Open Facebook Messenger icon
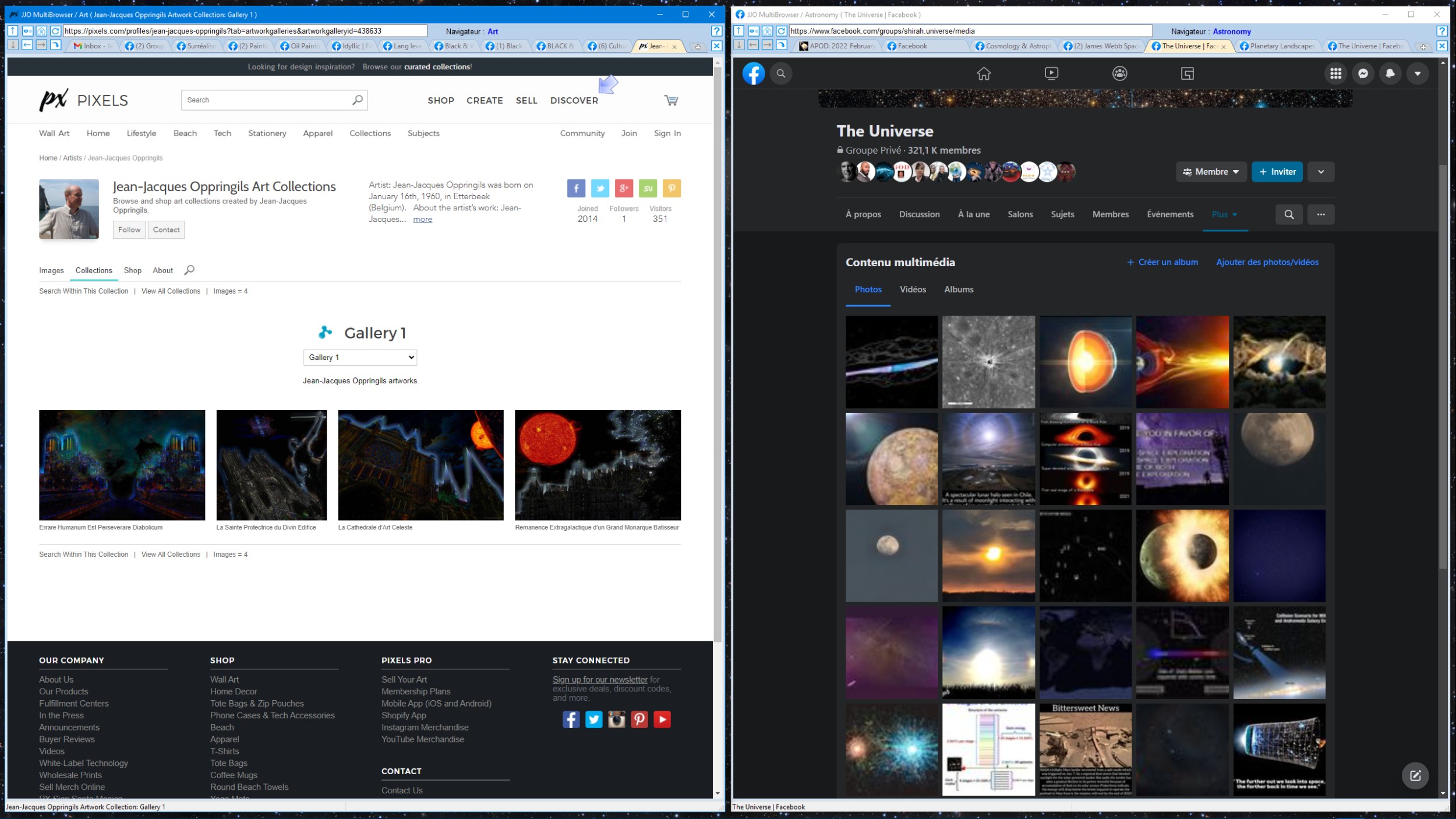 click(x=1363, y=73)
